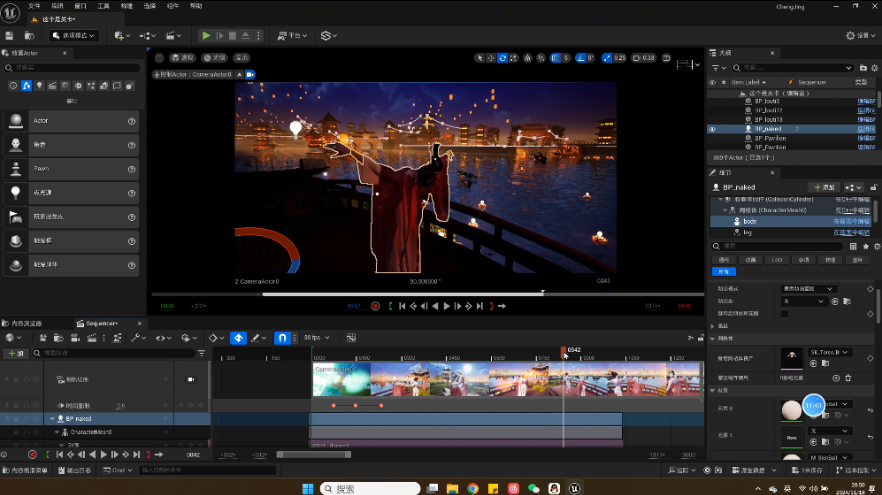This screenshot has width=882, height=495.
Task: Select the viewport select cursor tool
Action: [480, 57]
